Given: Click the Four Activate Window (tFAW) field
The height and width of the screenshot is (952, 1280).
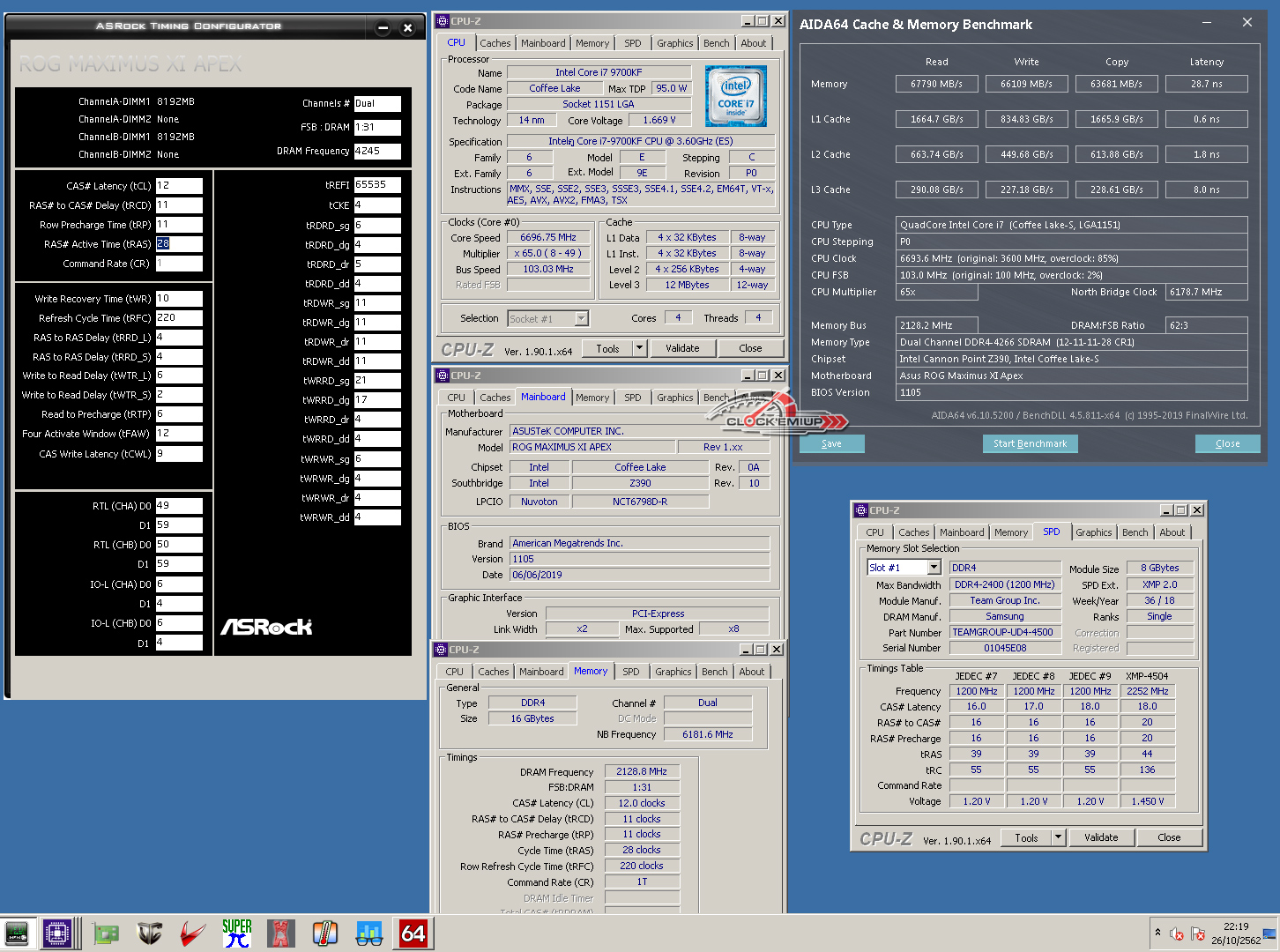Looking at the screenshot, I should click(179, 434).
